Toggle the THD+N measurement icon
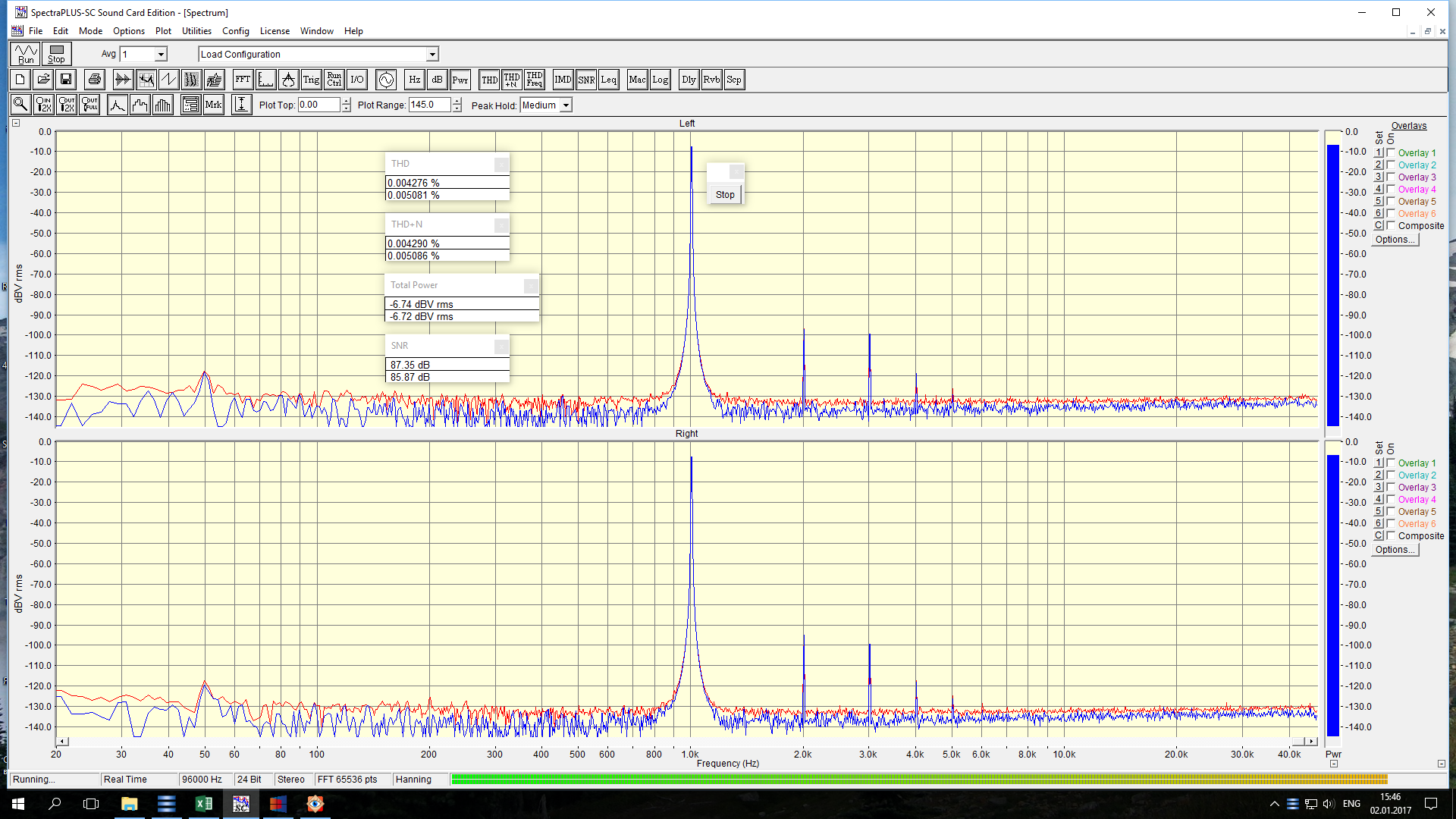This screenshot has width=1456, height=819. point(512,80)
